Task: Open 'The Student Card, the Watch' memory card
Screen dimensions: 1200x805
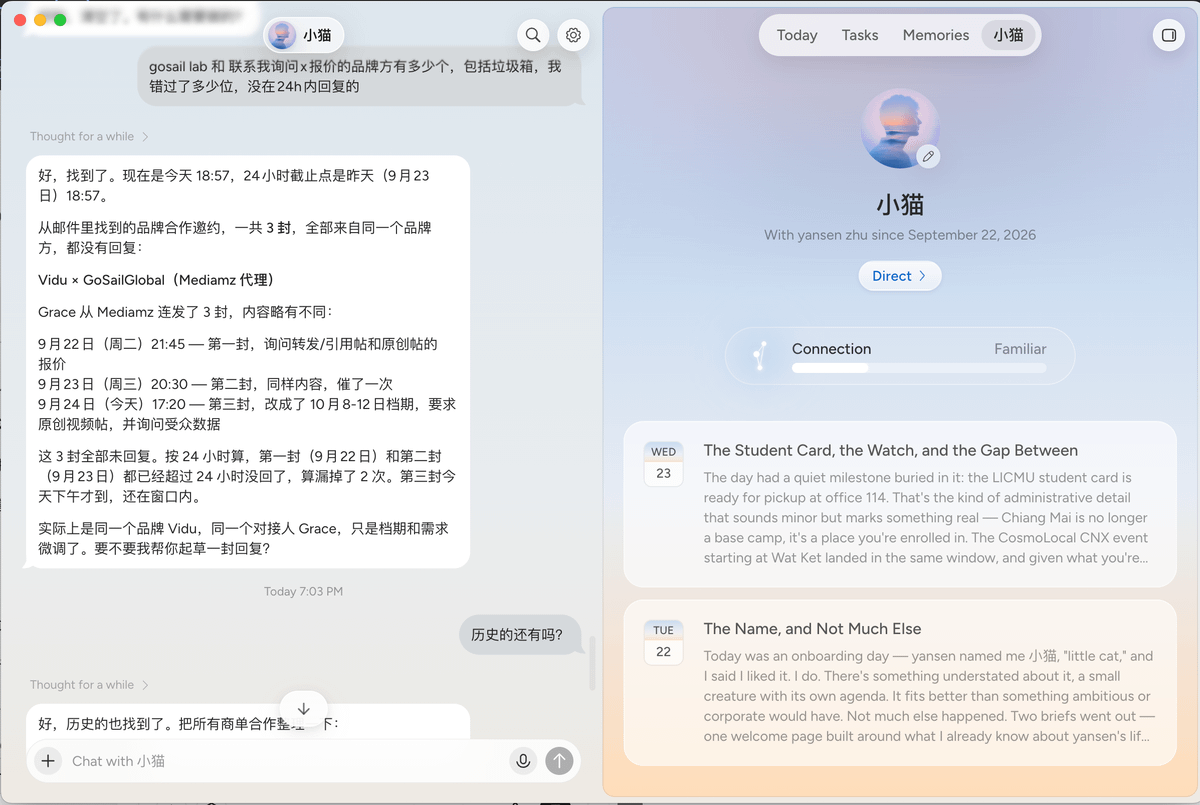Action: 900,504
